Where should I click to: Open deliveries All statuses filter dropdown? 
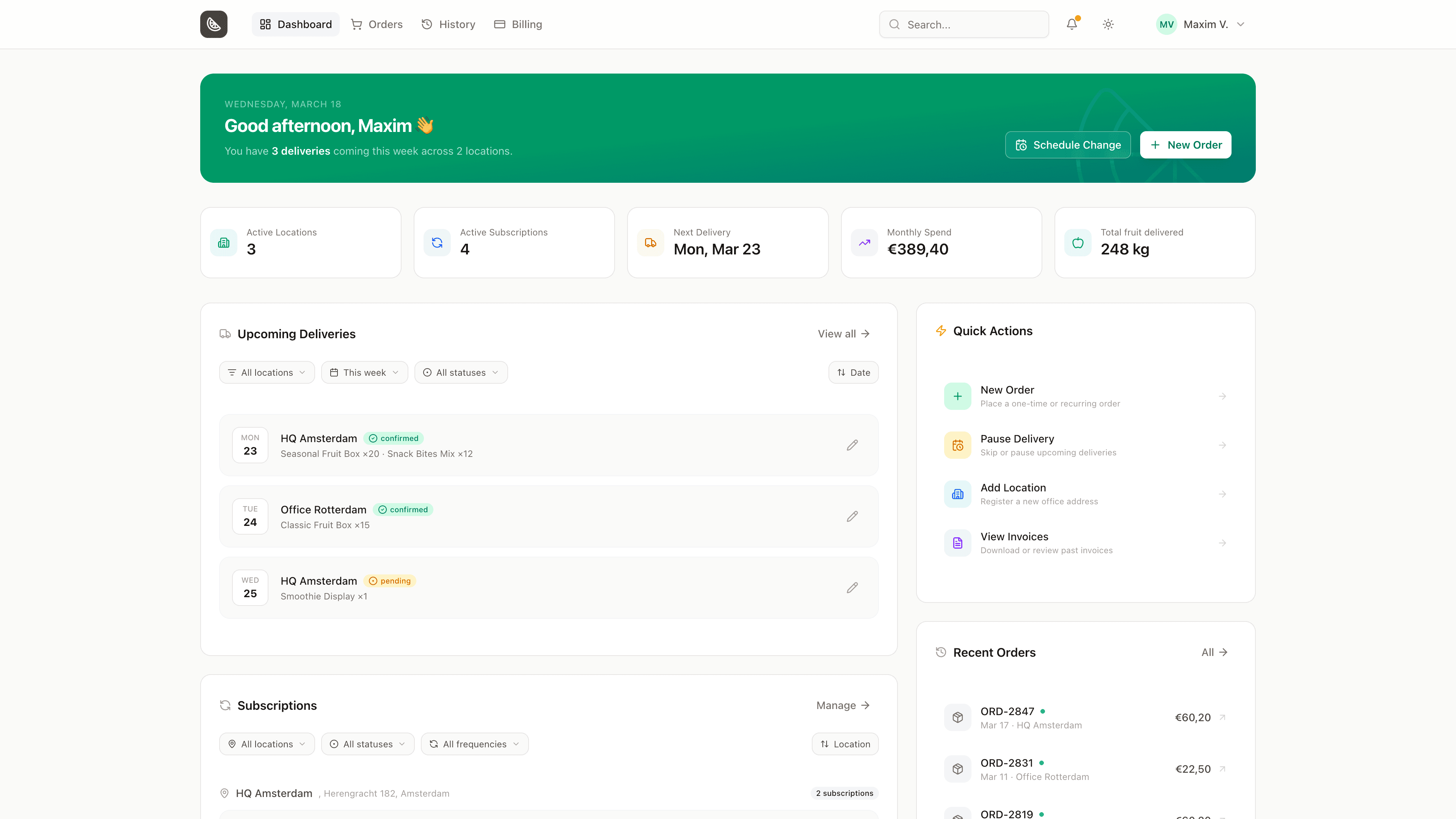461,372
